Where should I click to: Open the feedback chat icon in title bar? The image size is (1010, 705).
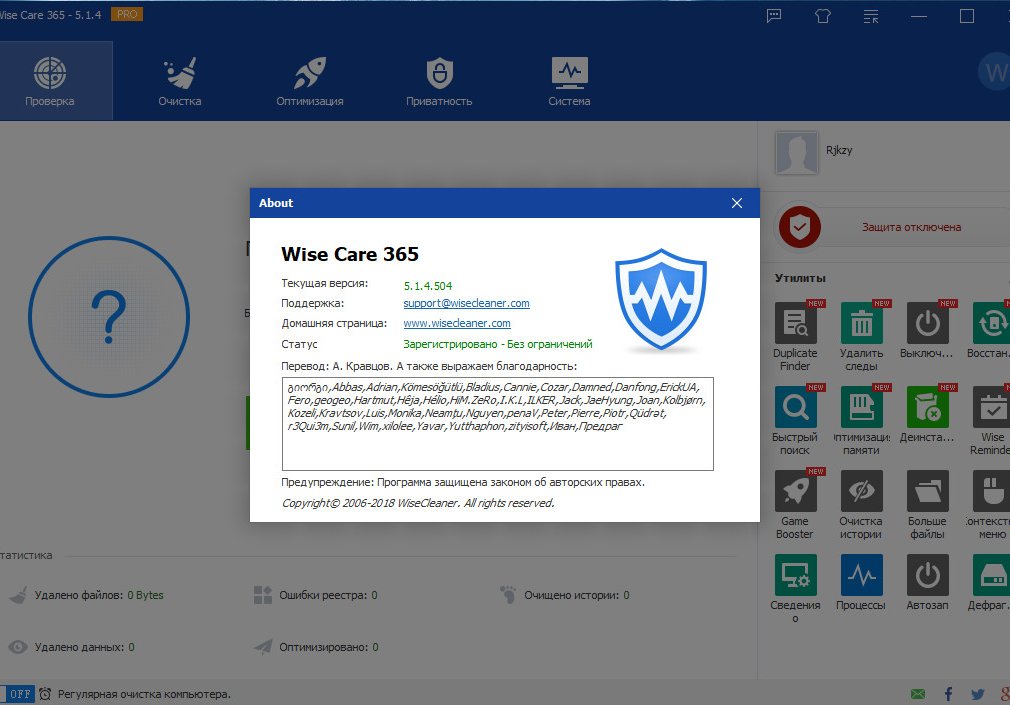[774, 16]
